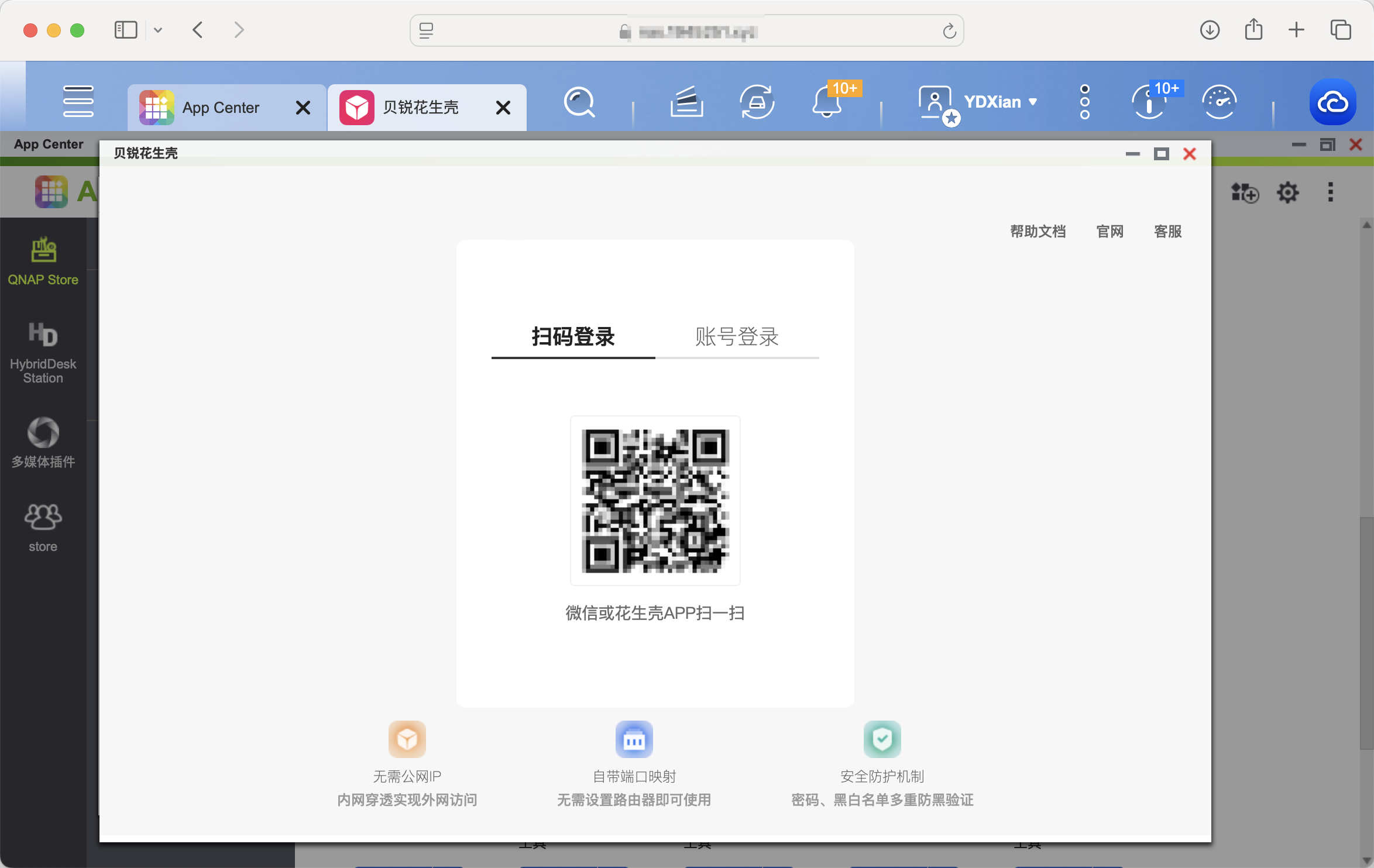Select HybridDesk Station in App Center sidebar
The width and height of the screenshot is (1374, 868).
43,352
